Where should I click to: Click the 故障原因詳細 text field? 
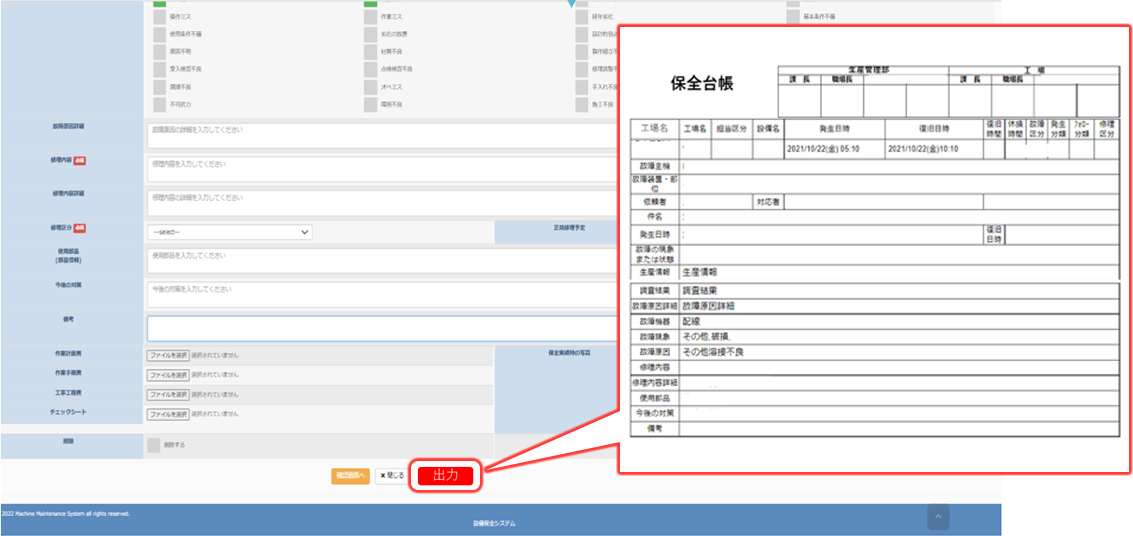point(380,135)
